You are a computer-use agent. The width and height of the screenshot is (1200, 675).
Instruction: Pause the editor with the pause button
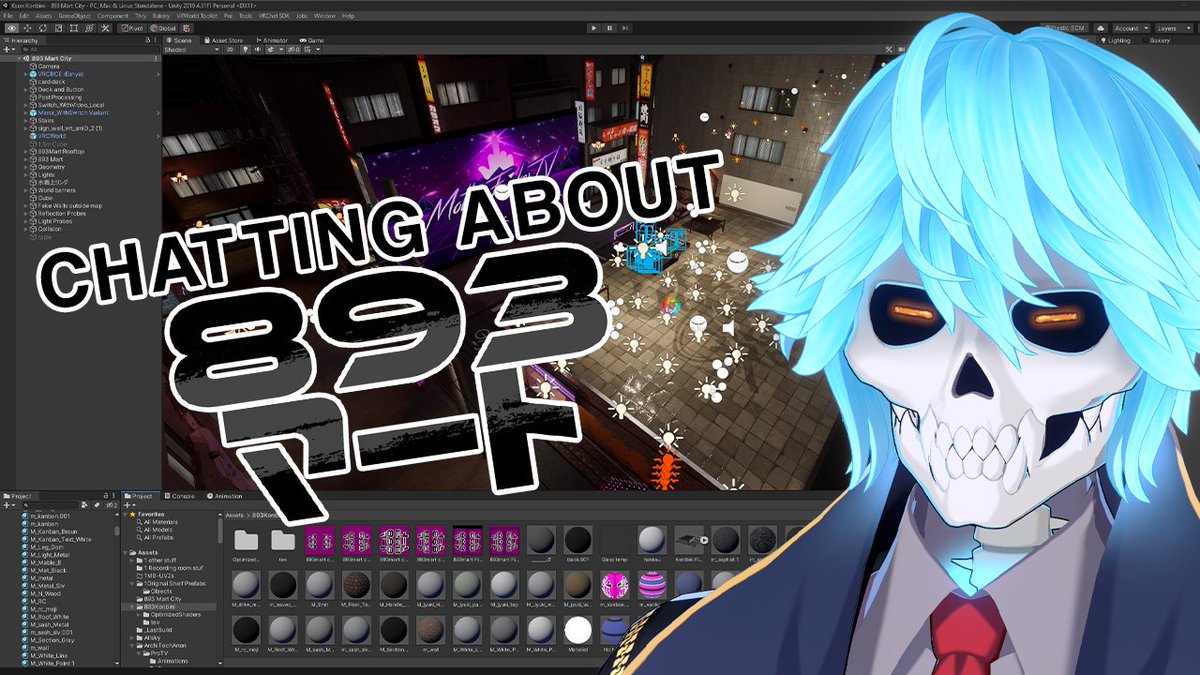coord(609,28)
